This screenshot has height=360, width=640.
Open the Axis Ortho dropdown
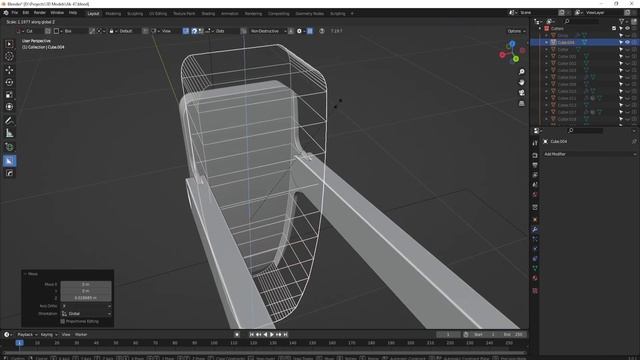click(86, 306)
